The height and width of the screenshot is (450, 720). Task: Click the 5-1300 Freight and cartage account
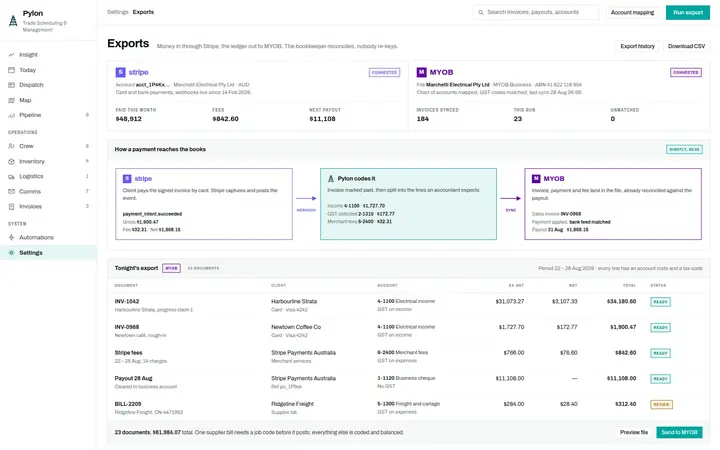point(408,404)
